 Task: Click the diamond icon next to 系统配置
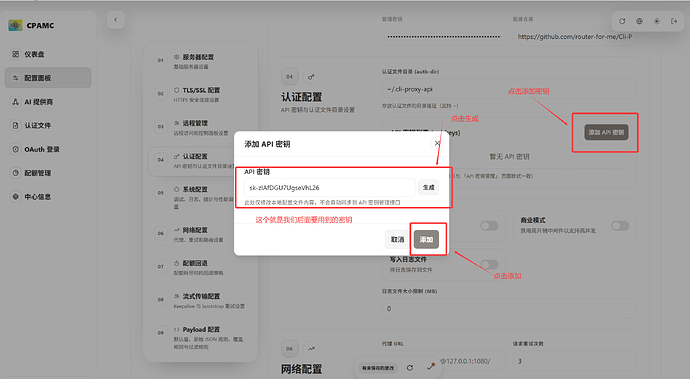(176, 189)
